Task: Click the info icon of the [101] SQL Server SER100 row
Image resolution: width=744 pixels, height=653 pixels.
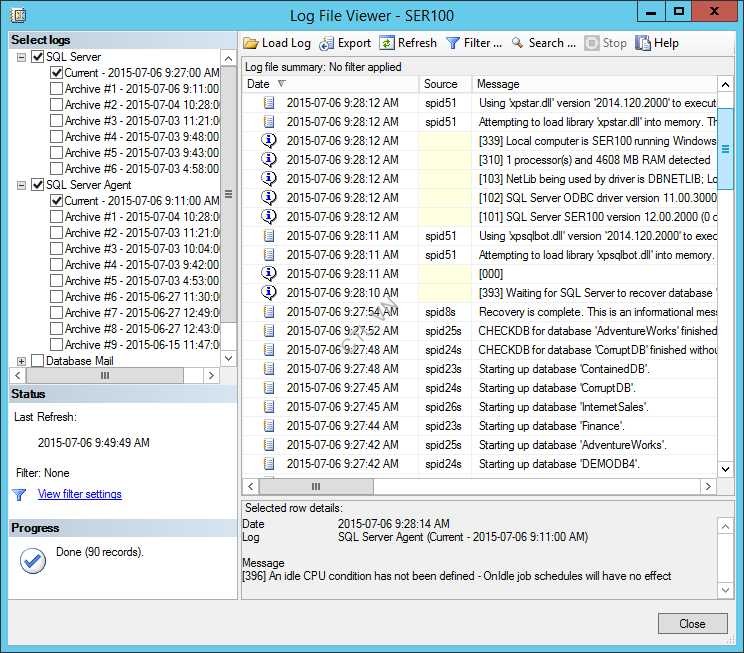Action: (269, 216)
